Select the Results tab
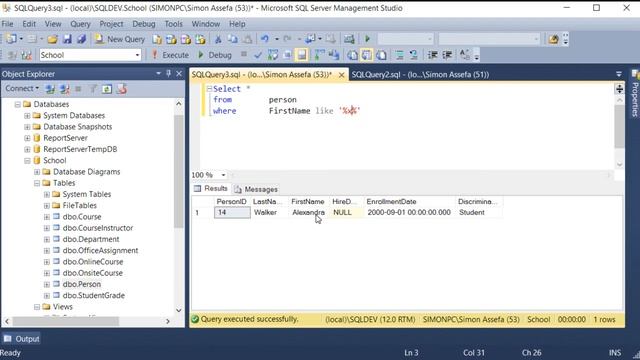Viewport: 640px width, 360px height. click(x=211, y=189)
